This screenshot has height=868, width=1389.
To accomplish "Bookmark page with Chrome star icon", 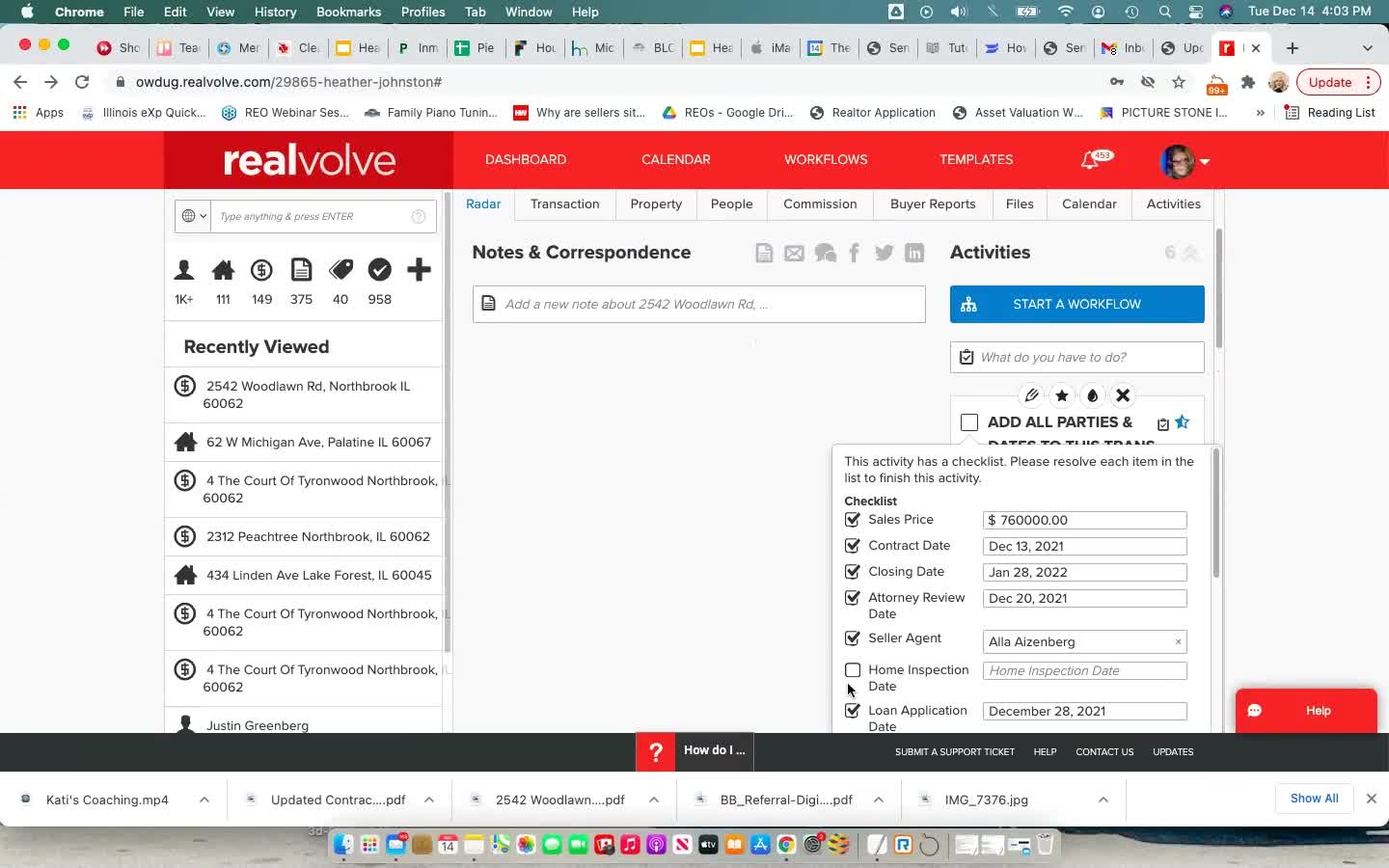I will coord(1179,82).
